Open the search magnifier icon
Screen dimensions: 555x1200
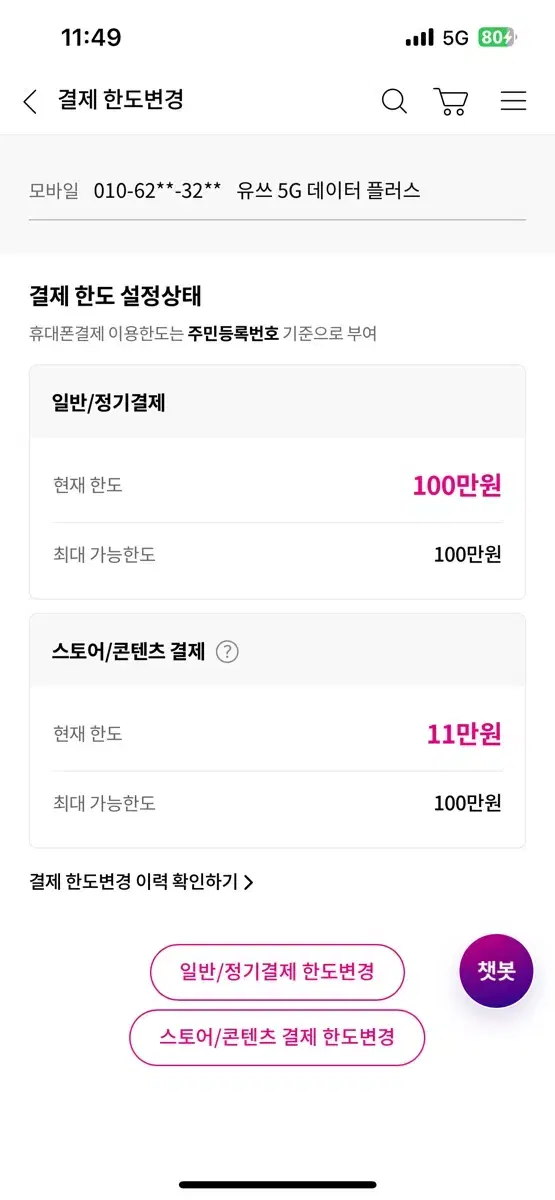(395, 101)
